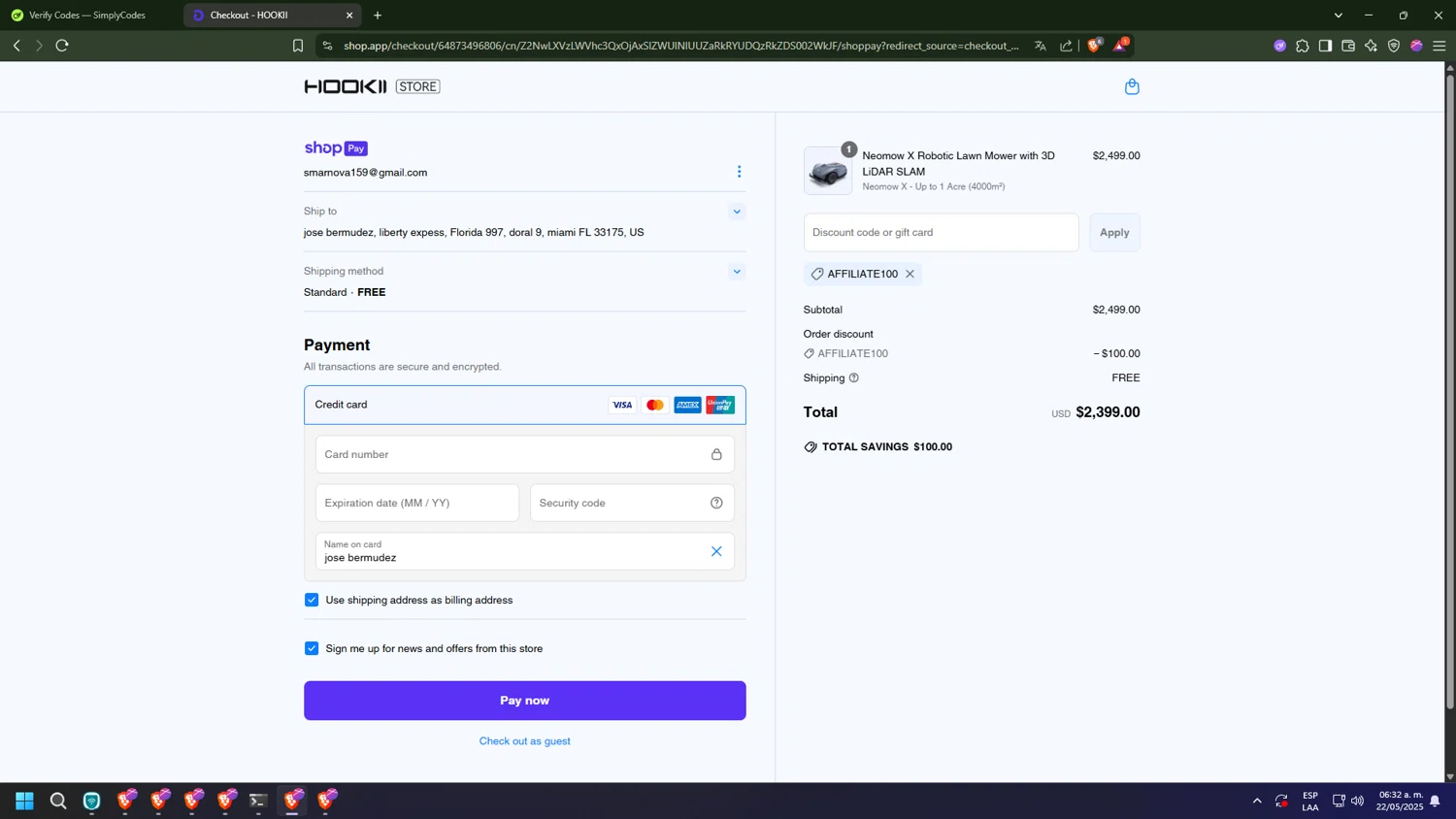
Task: Open the Brave VPN icon
Action: (x=1394, y=46)
